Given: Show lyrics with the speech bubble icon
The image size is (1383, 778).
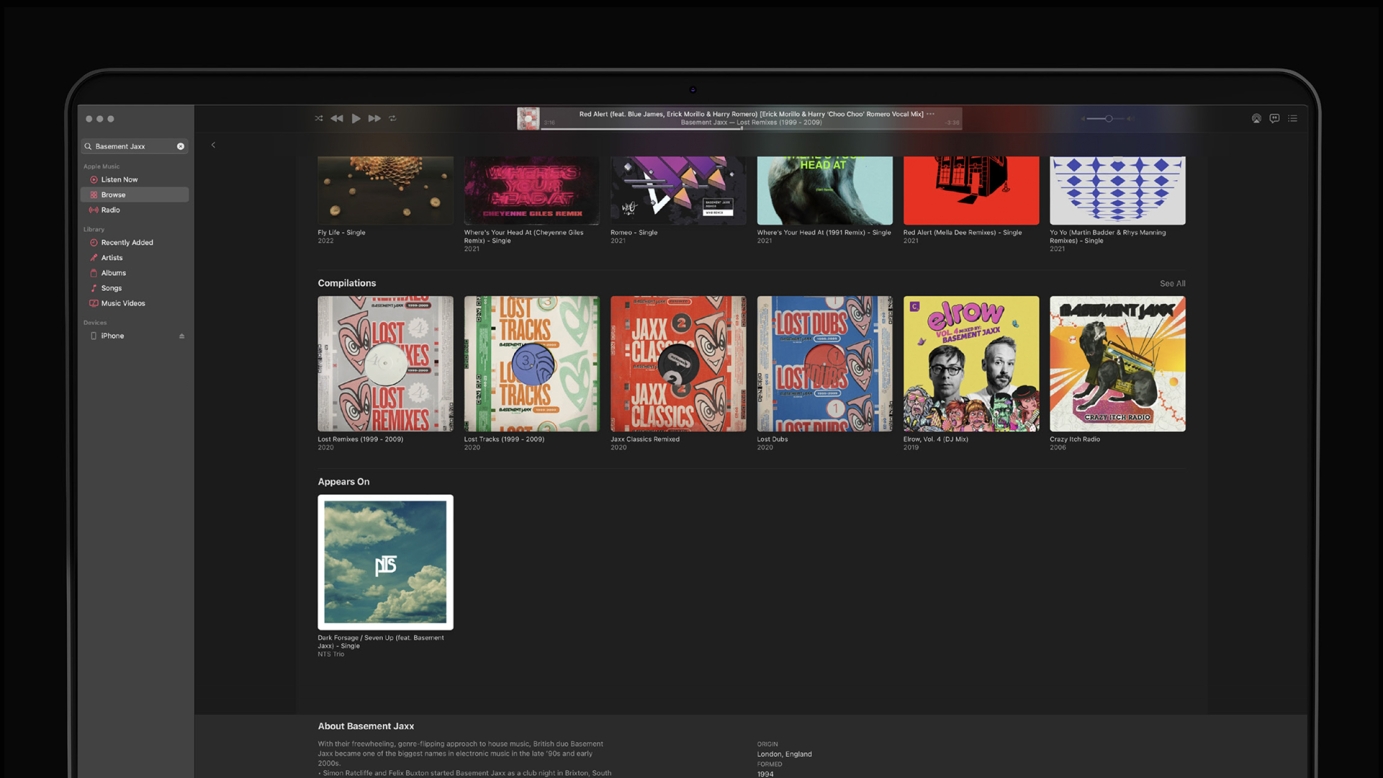Looking at the screenshot, I should (x=1274, y=118).
